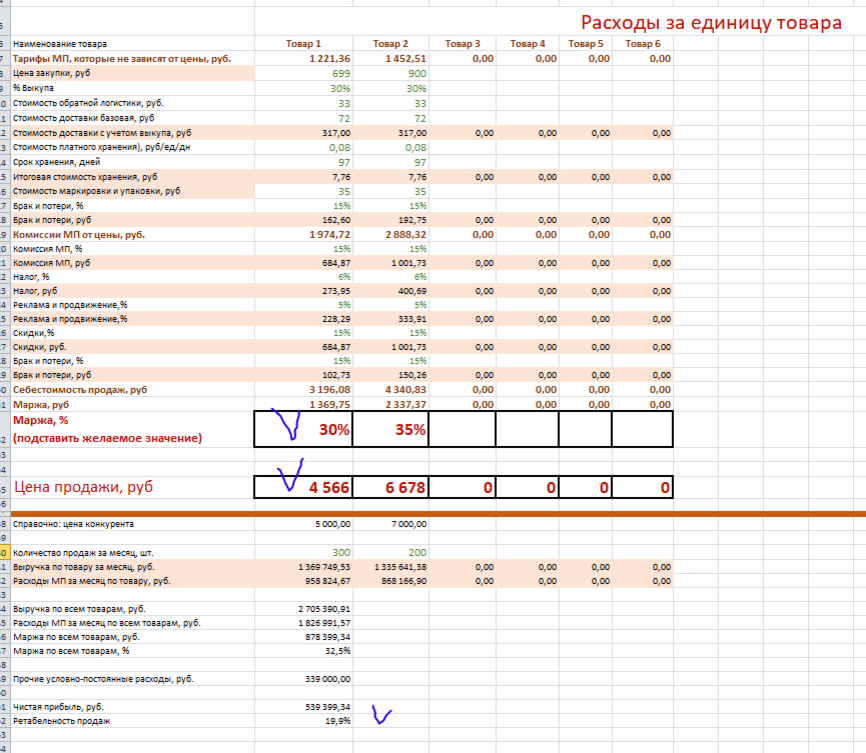Click sale price cell 6 678
This screenshot has width=866, height=753.
click(390, 487)
